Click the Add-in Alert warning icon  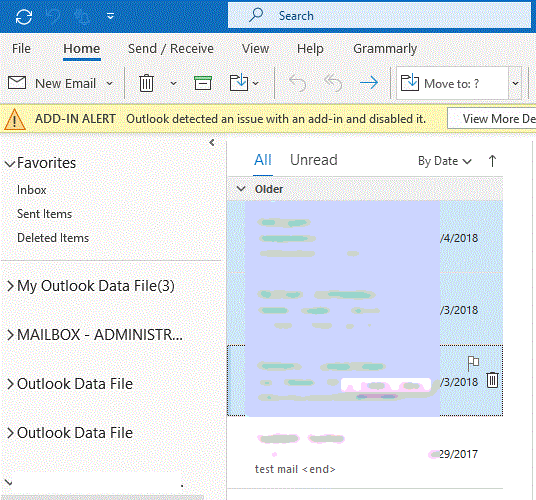coord(14,119)
